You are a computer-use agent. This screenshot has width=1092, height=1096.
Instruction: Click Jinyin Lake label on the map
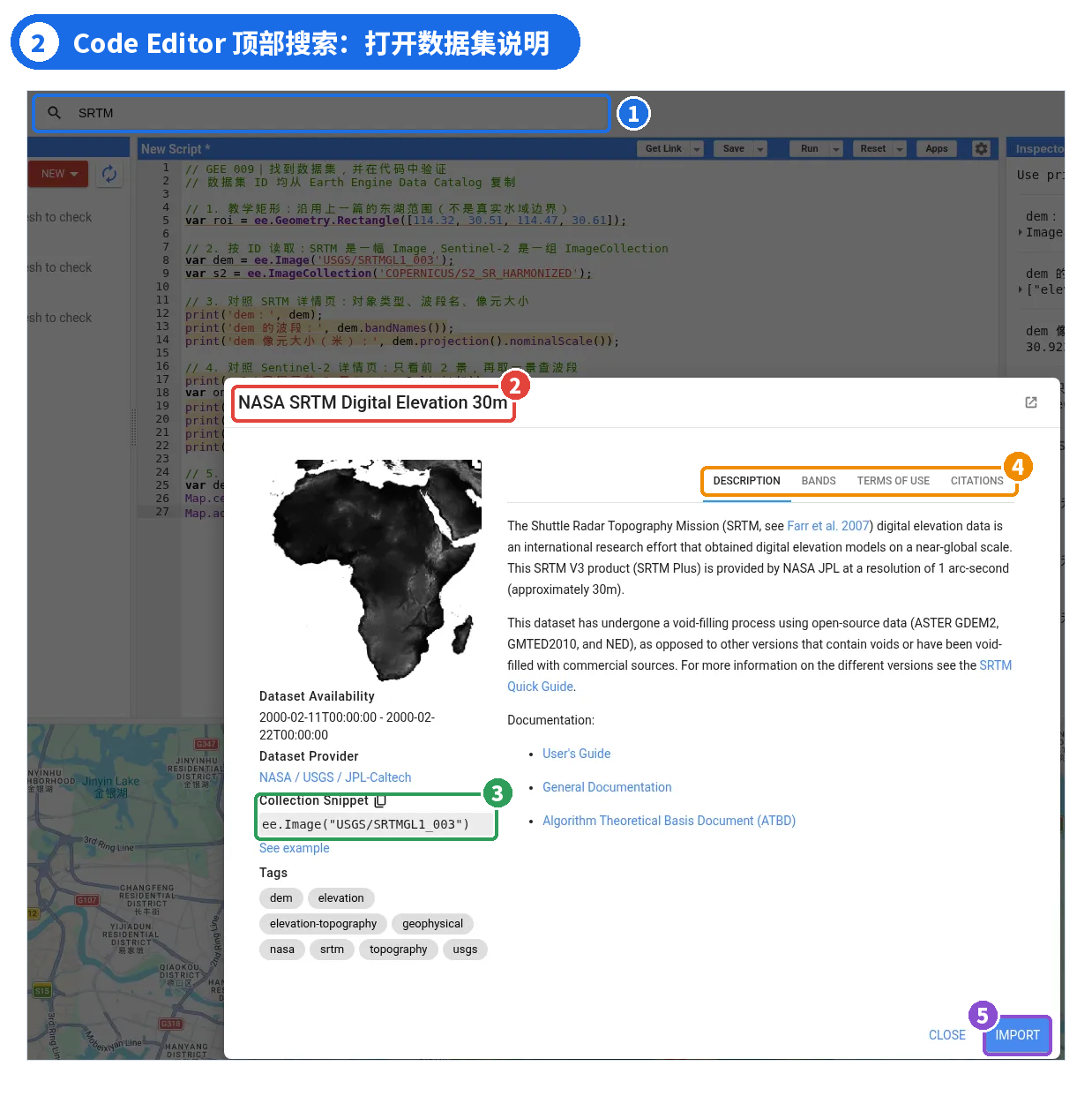point(111,786)
